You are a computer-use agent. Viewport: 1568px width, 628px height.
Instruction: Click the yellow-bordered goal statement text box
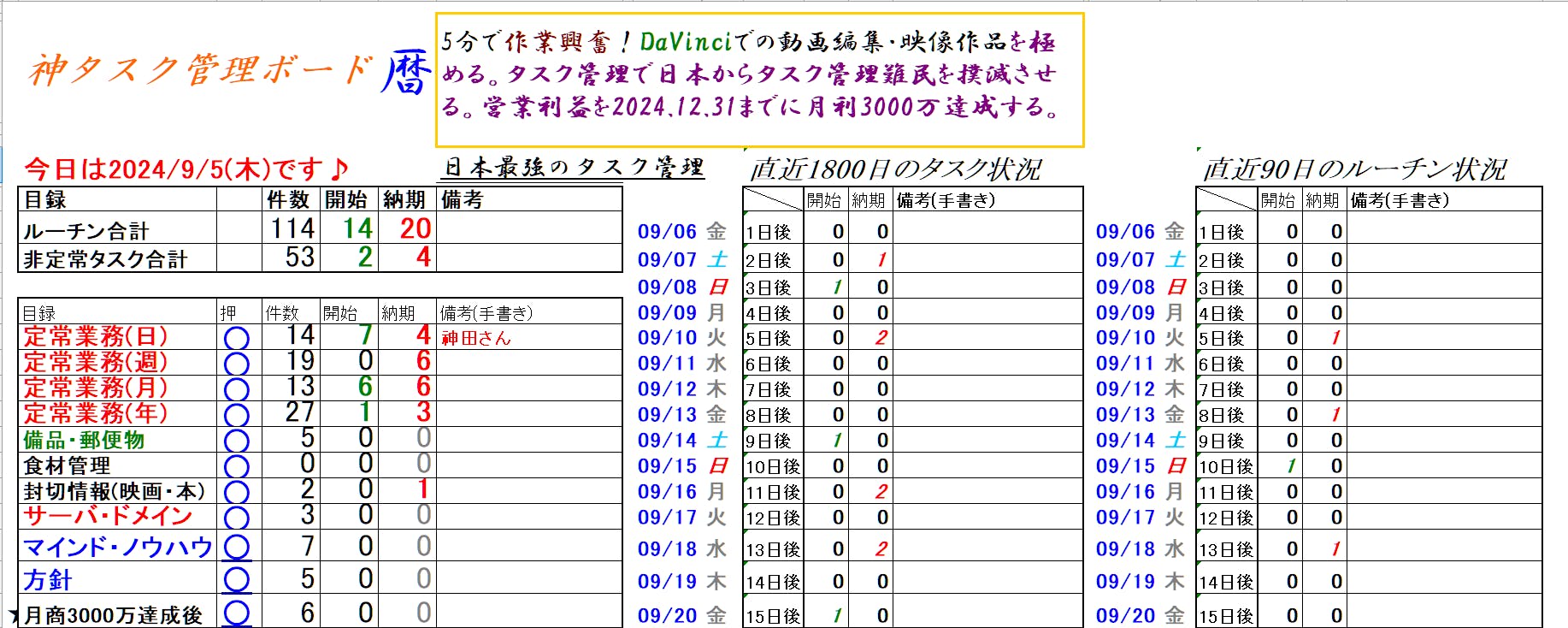click(759, 80)
